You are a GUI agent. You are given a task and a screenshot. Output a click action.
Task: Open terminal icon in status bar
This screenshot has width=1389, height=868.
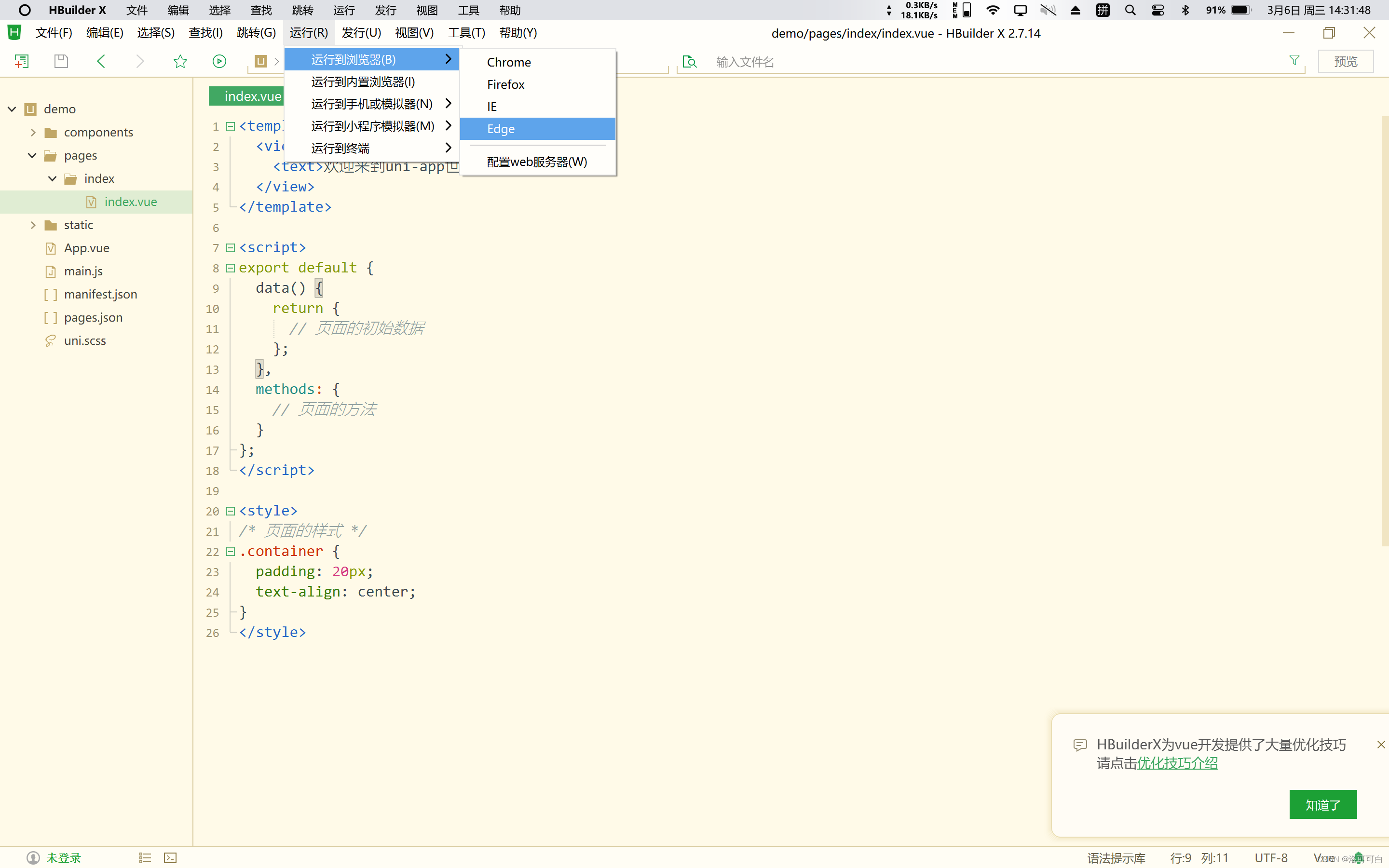coord(170,858)
